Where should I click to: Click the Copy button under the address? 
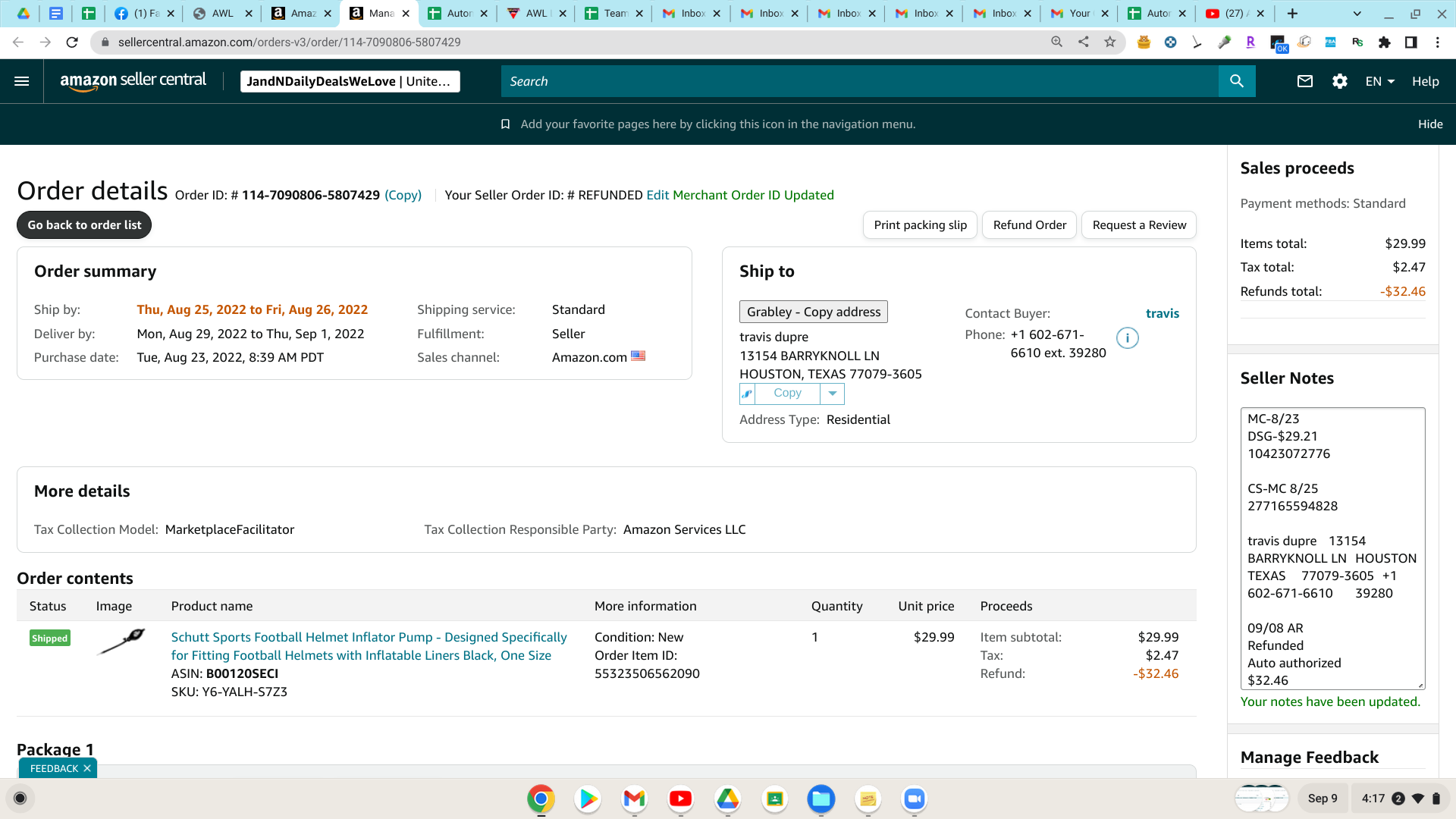pyautogui.click(x=787, y=394)
